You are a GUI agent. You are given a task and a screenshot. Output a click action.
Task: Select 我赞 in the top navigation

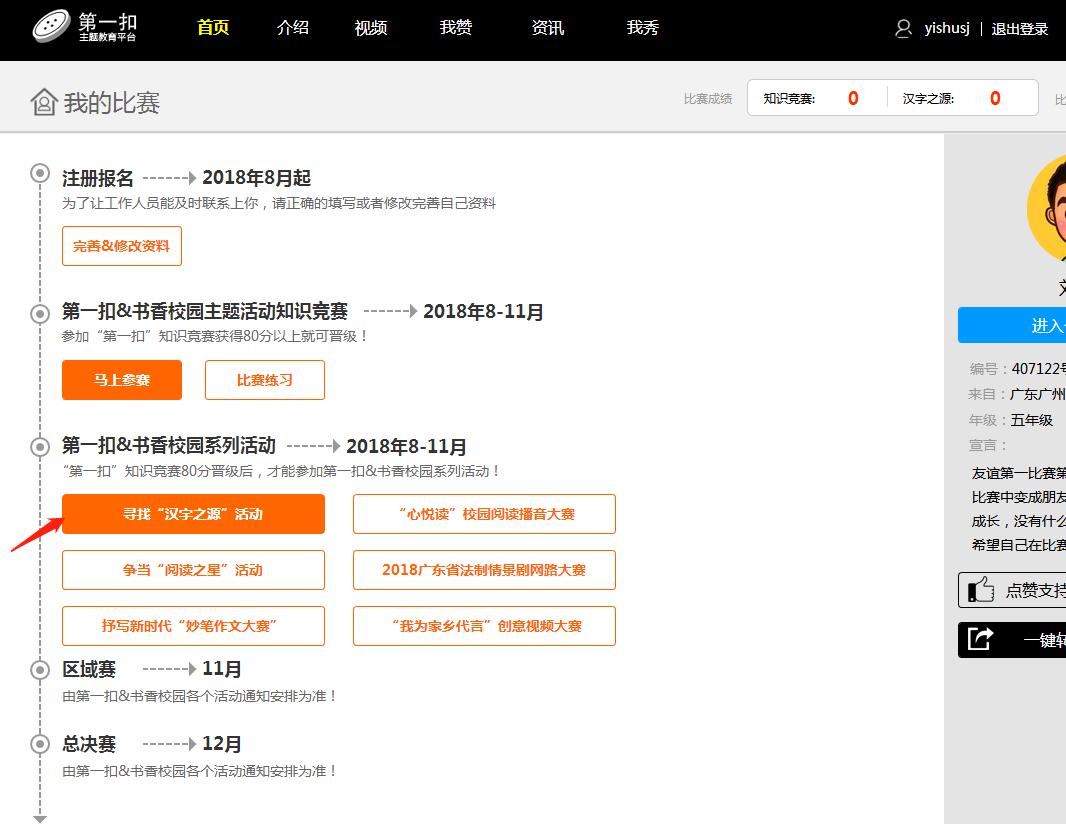coord(456,28)
